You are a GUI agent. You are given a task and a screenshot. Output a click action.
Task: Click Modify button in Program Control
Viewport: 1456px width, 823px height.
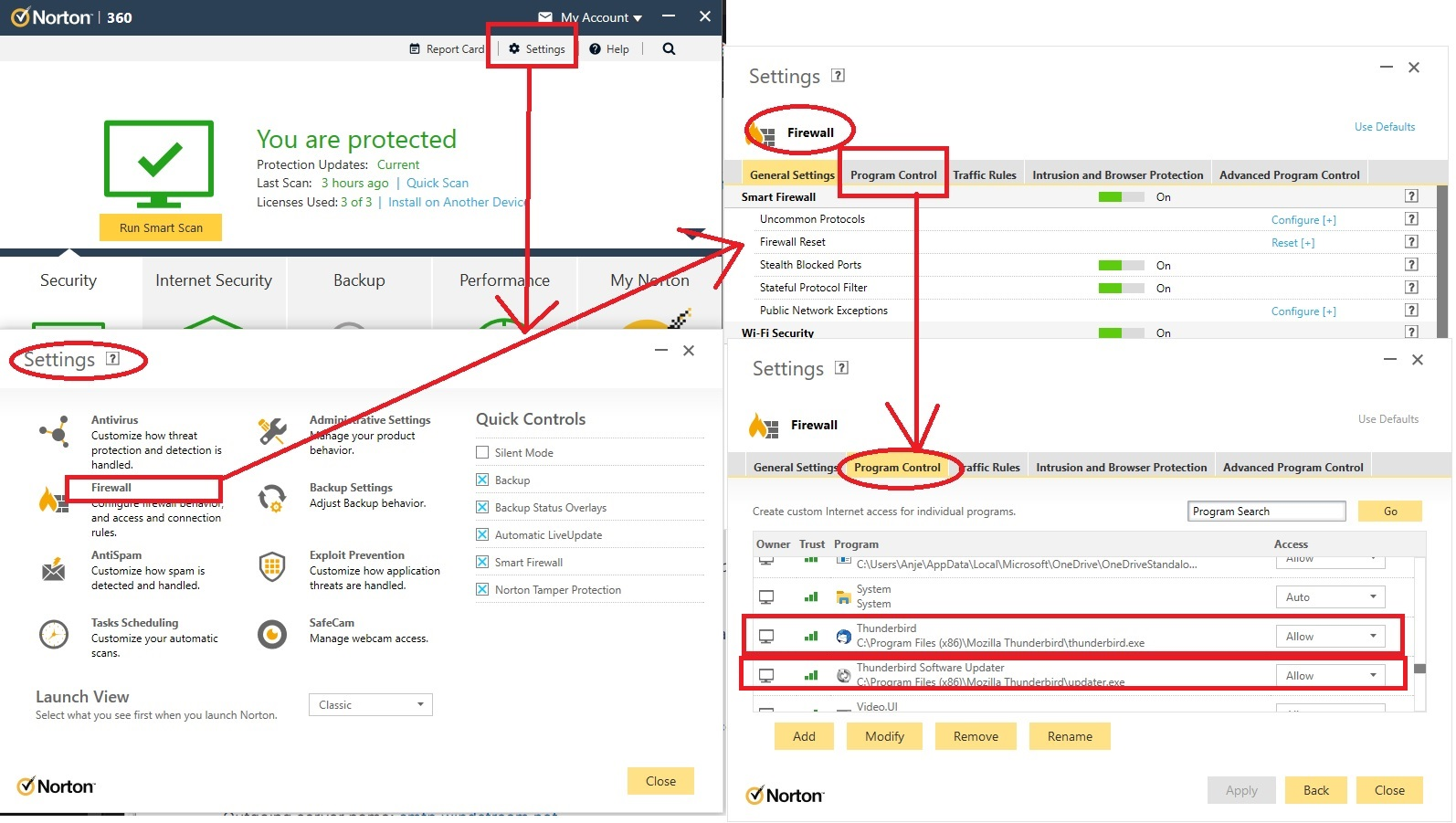884,736
